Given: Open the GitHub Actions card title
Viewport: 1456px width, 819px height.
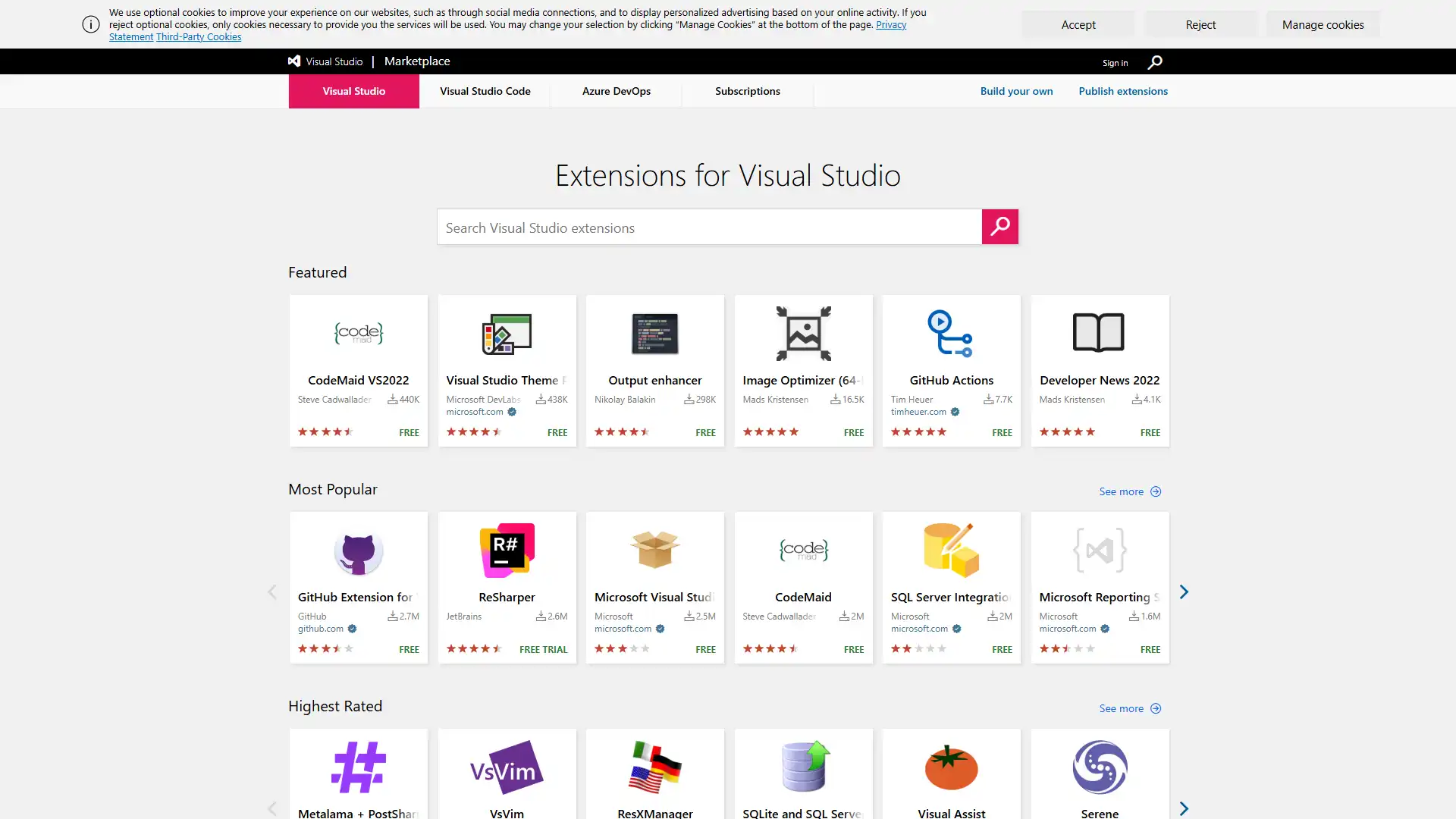Looking at the screenshot, I should (951, 380).
